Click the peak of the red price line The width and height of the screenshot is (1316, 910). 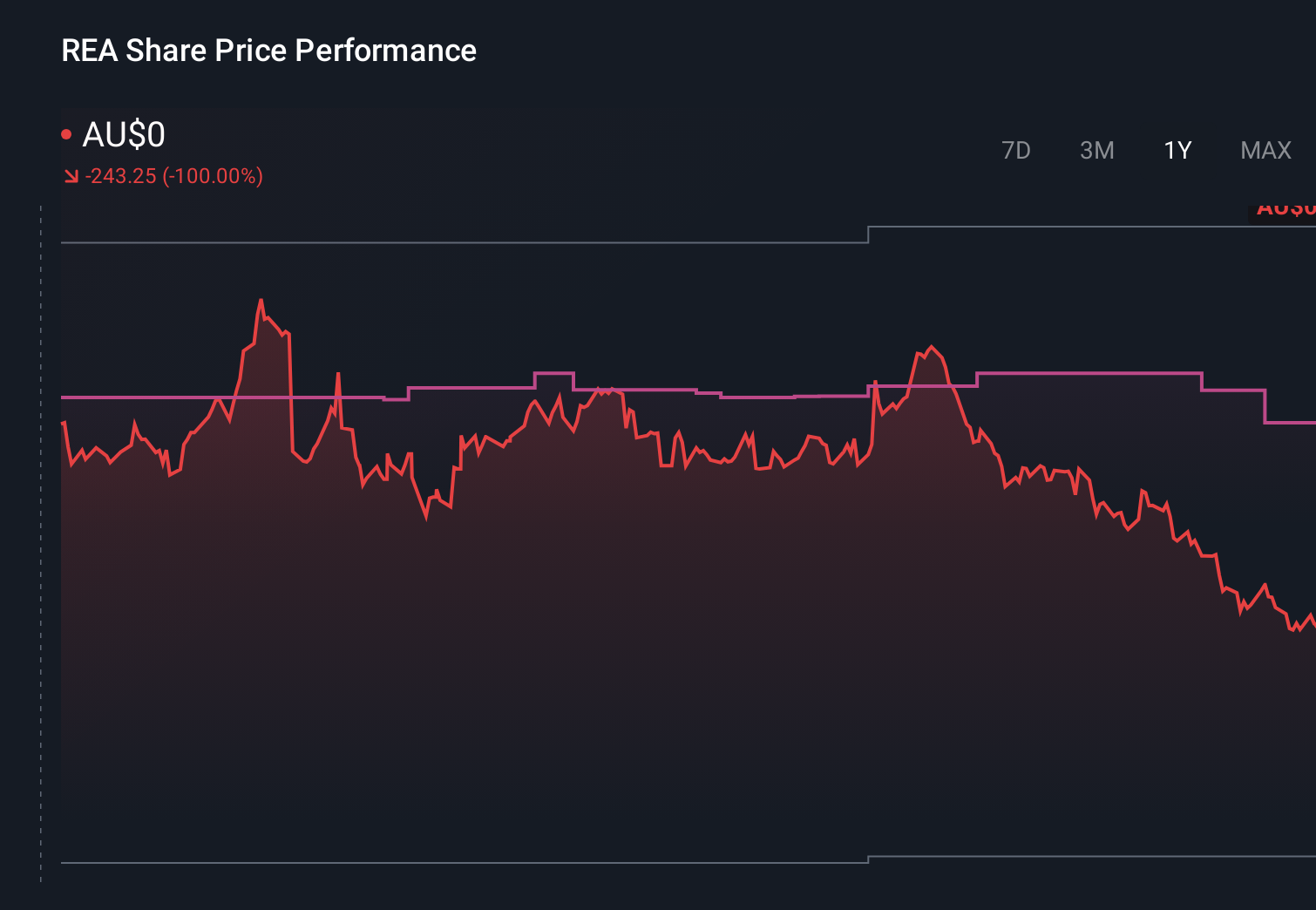[x=261, y=299]
